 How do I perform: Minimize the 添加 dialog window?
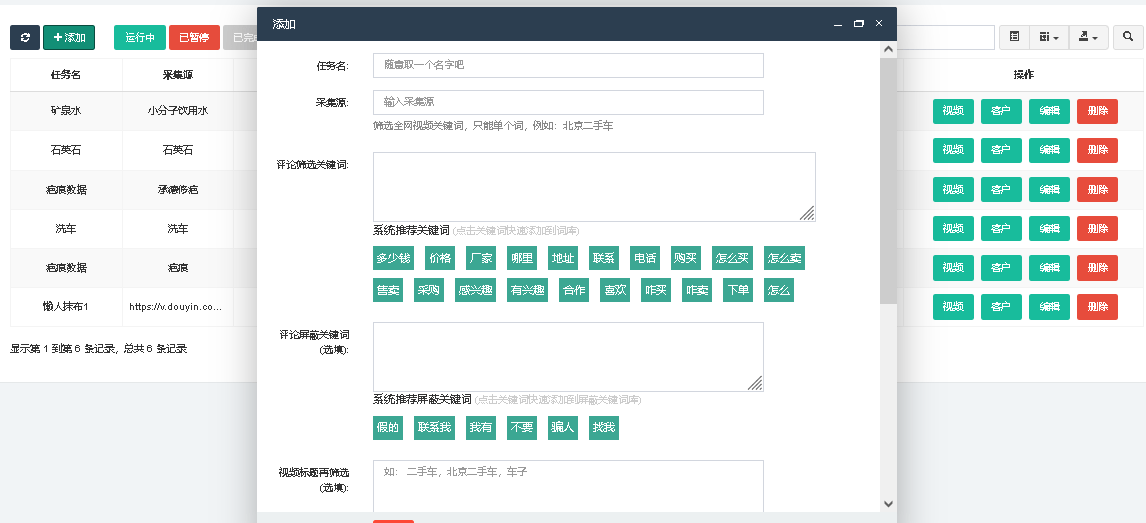click(x=838, y=23)
